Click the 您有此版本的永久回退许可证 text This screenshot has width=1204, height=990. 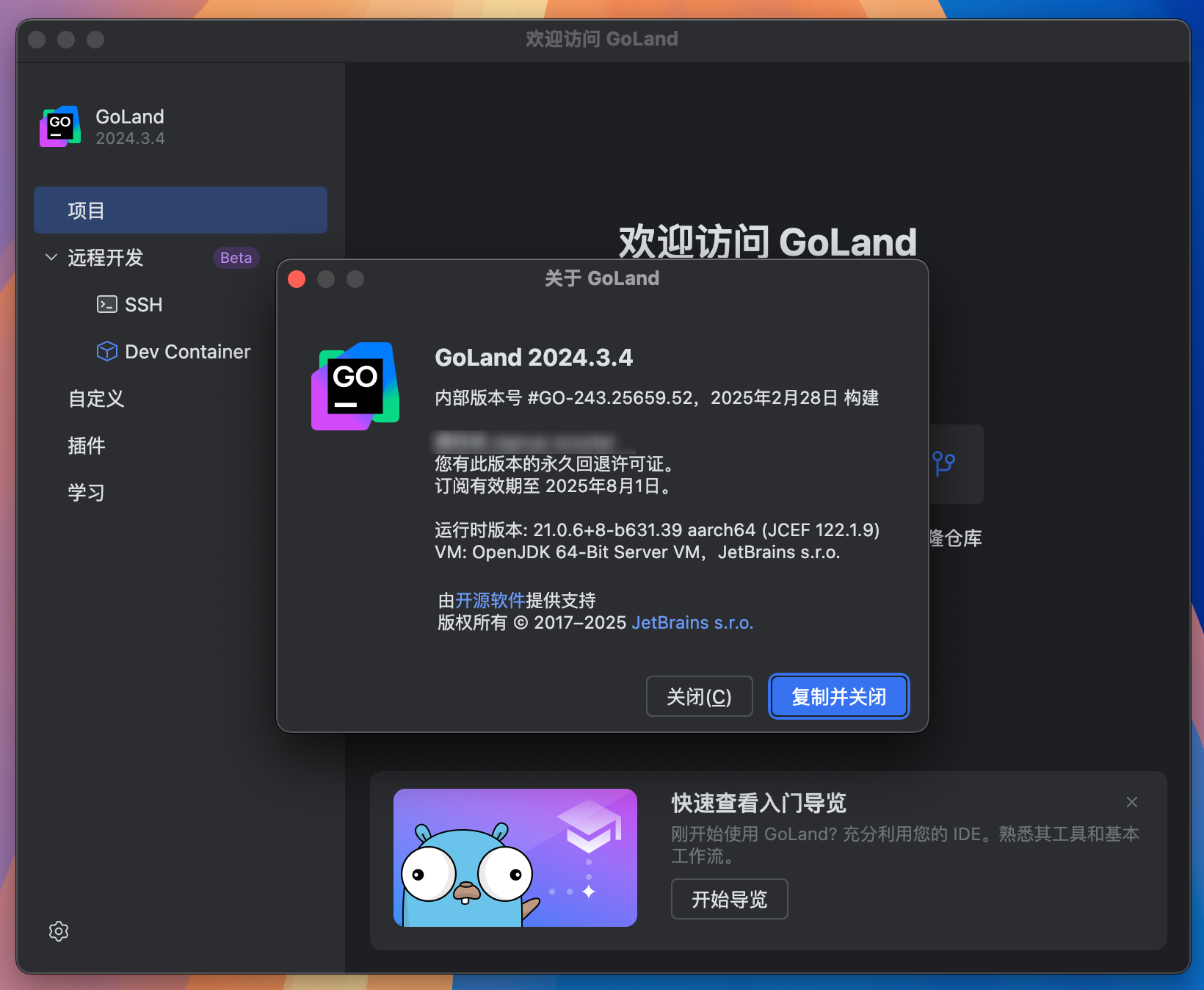(x=554, y=464)
